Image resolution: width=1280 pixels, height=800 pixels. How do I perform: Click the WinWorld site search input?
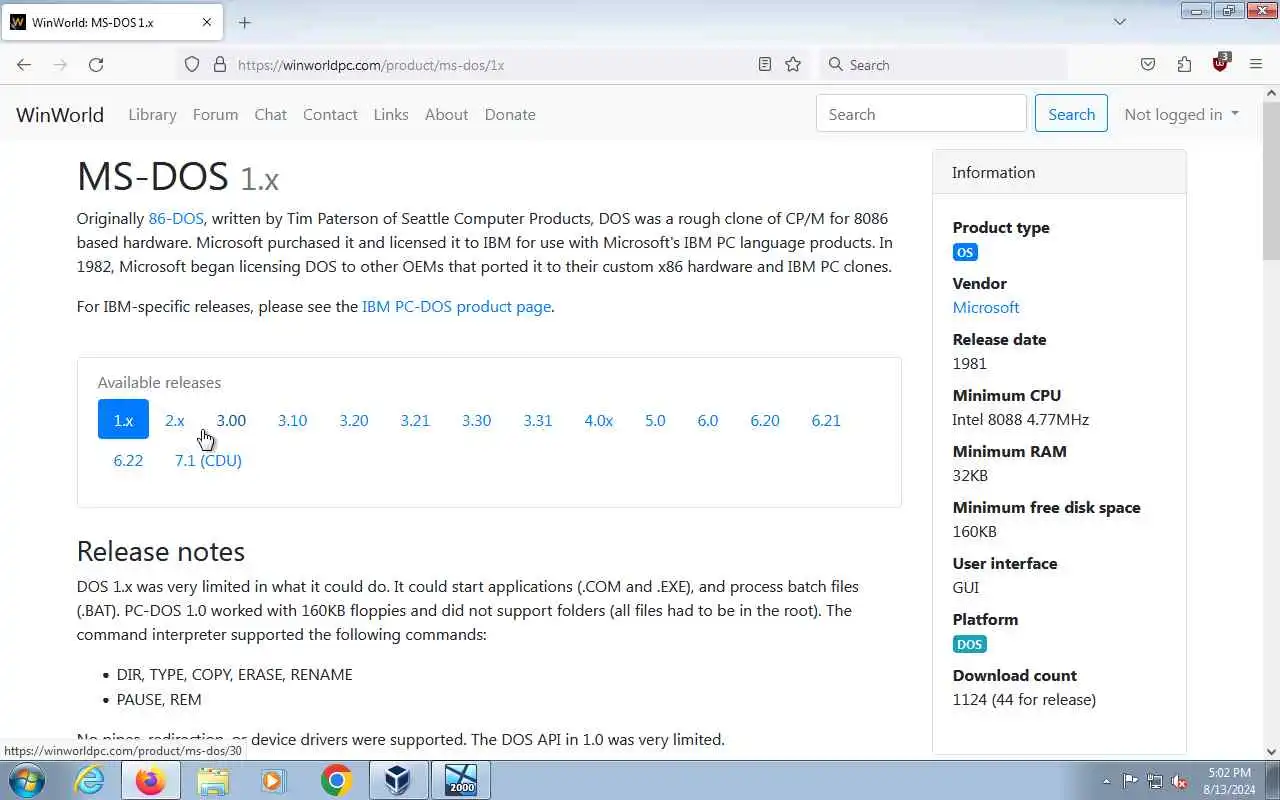click(921, 114)
